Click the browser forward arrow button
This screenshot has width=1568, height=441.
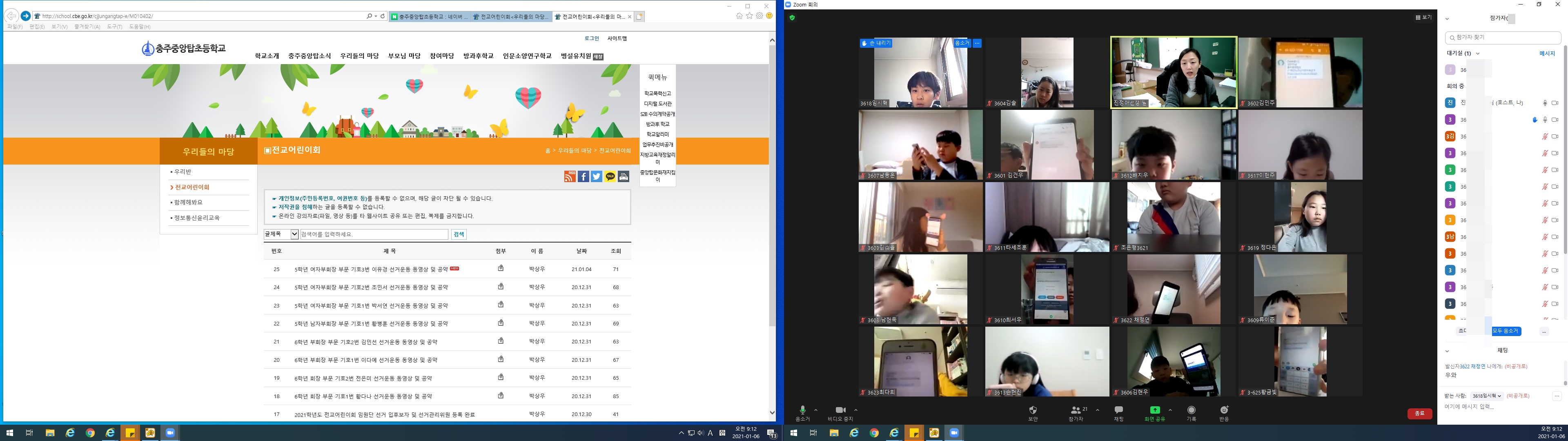26,16
